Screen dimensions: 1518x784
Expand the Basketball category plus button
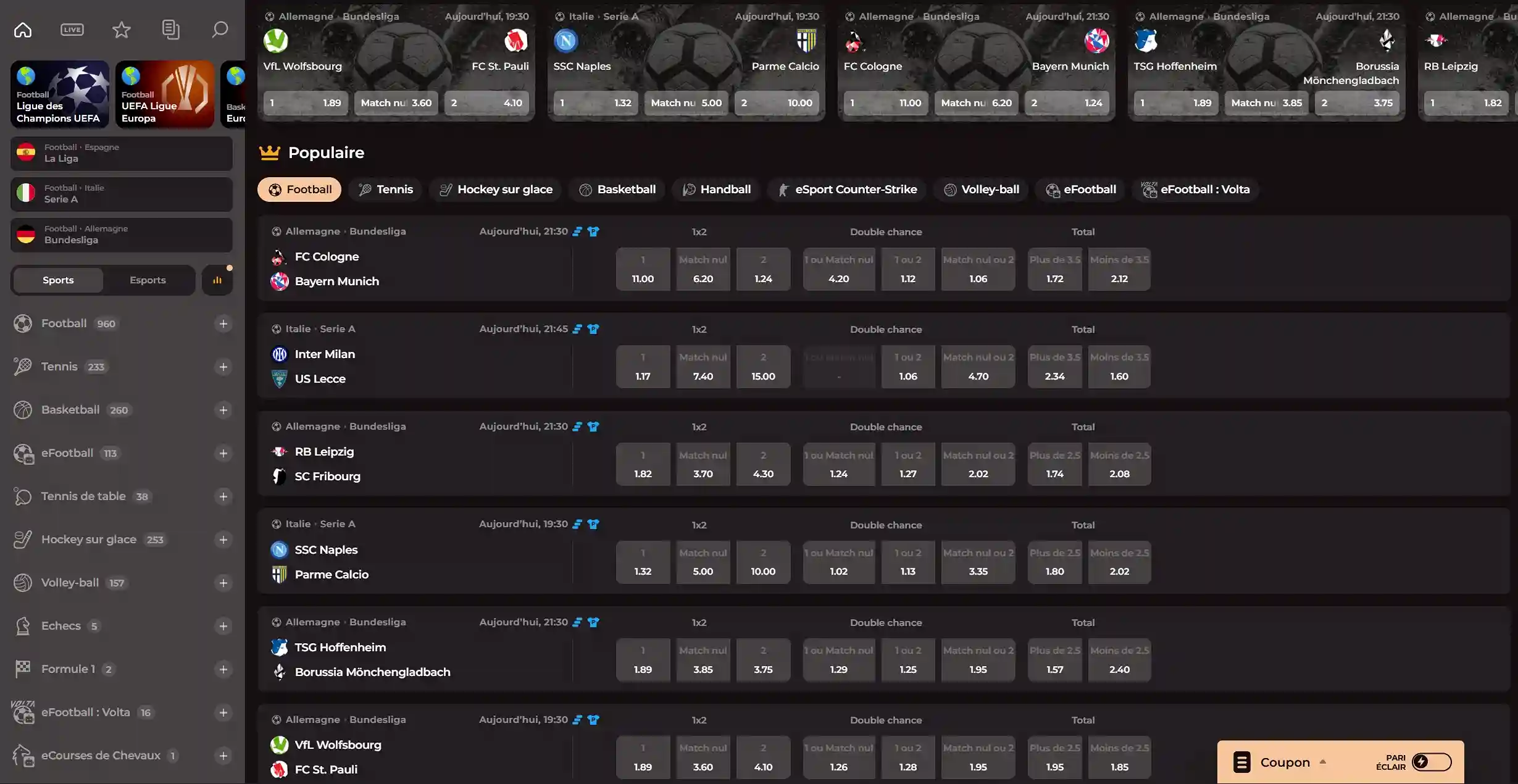coord(223,410)
